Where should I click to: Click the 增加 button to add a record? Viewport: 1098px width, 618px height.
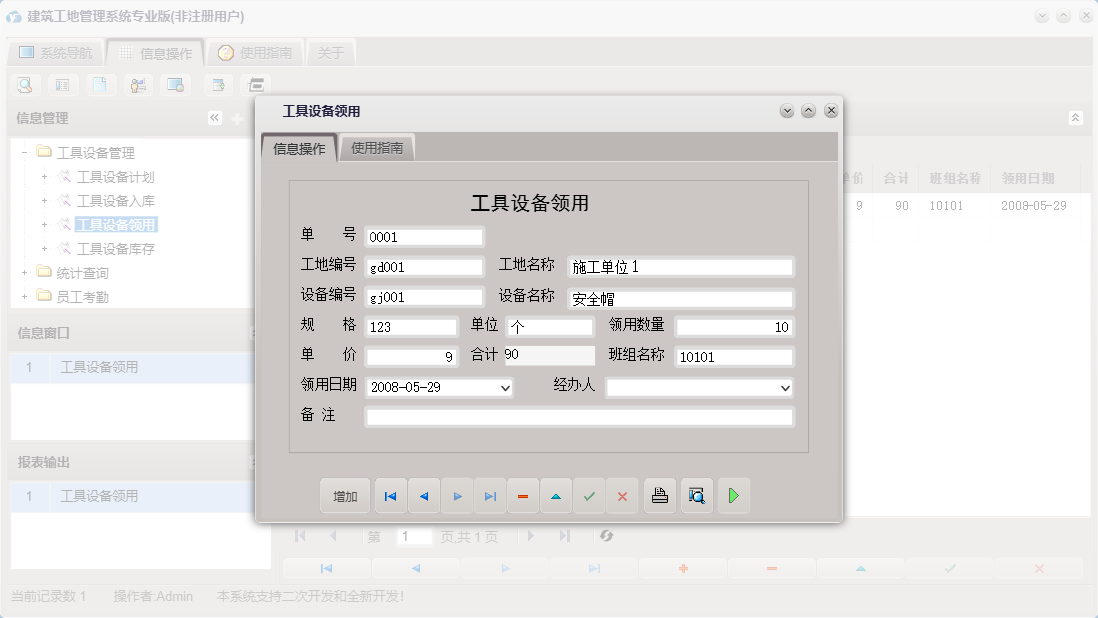click(344, 495)
